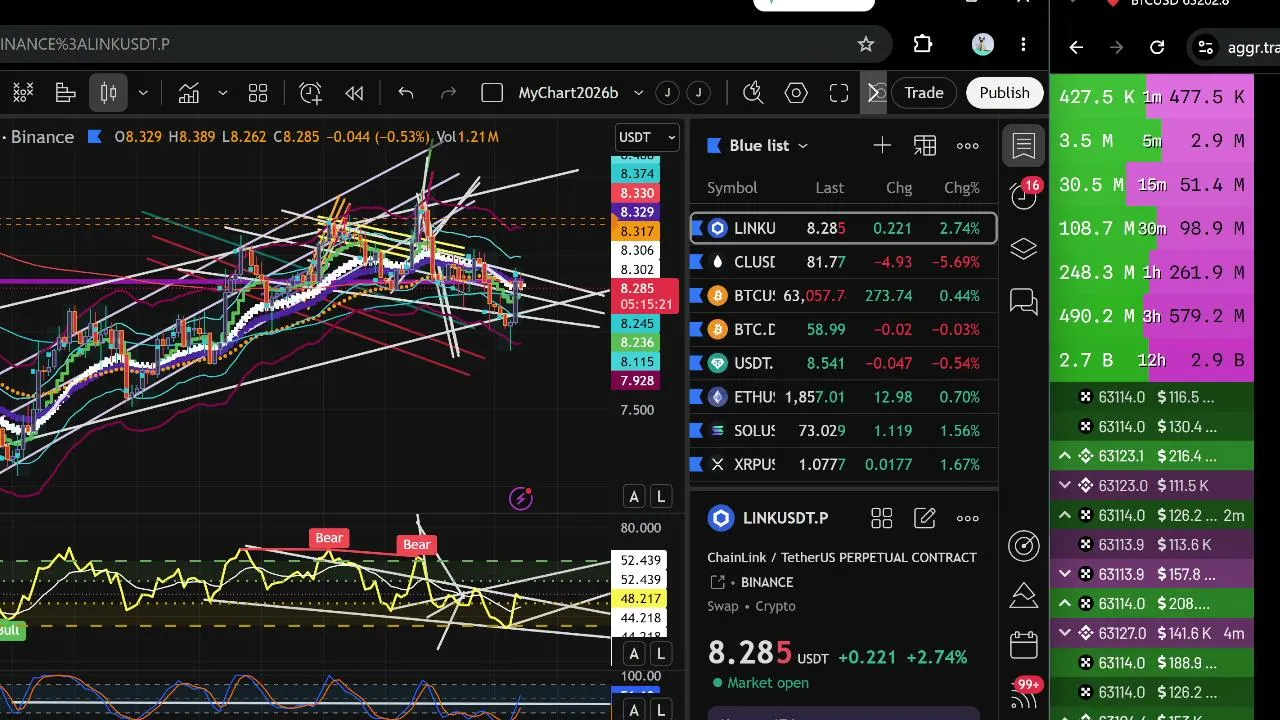Select the CLUSD row priced 81.77
This screenshot has width=1280, height=720.
844,262
